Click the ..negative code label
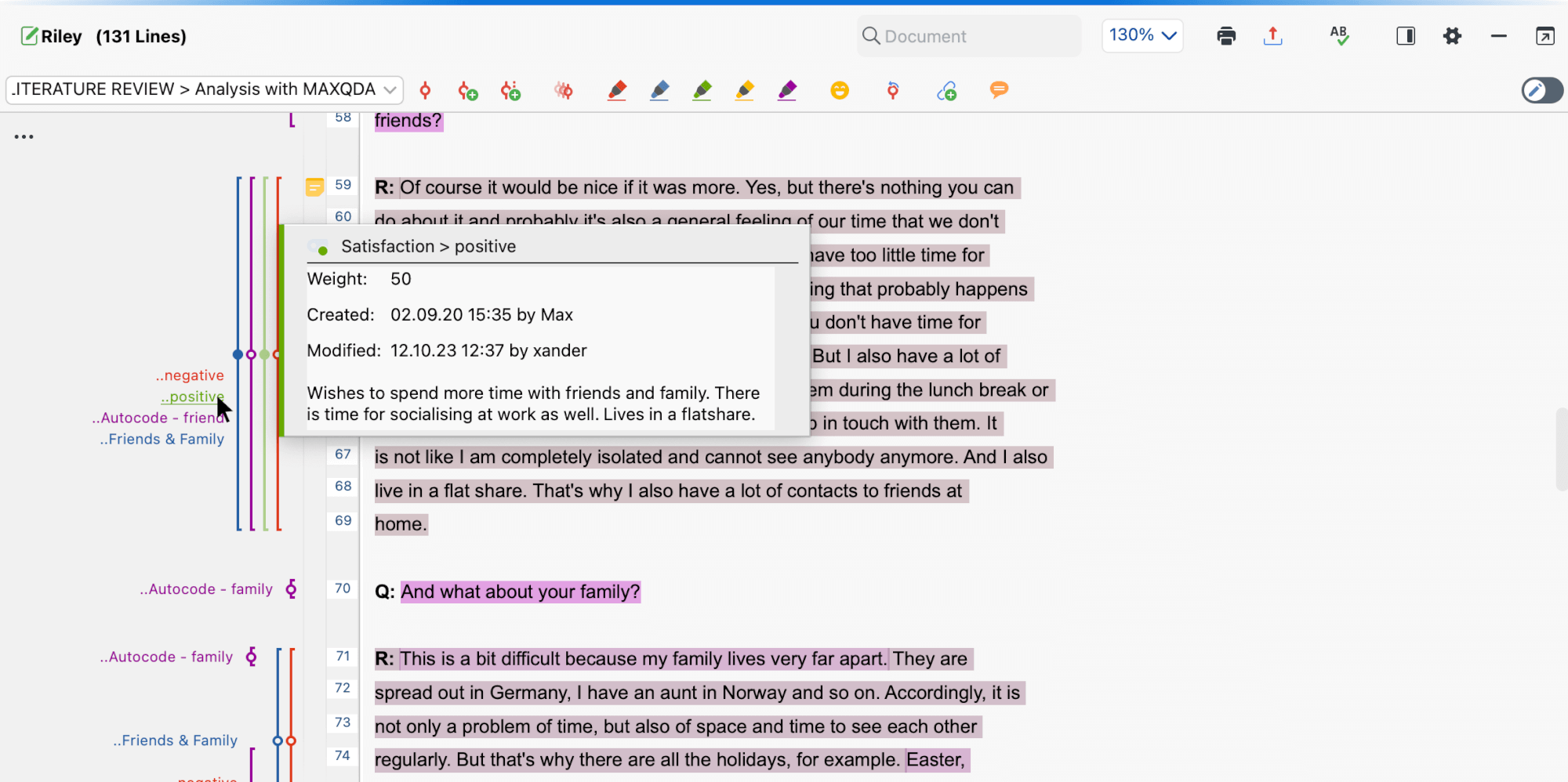Image resolution: width=1568 pixels, height=782 pixels. pyautogui.click(x=190, y=375)
